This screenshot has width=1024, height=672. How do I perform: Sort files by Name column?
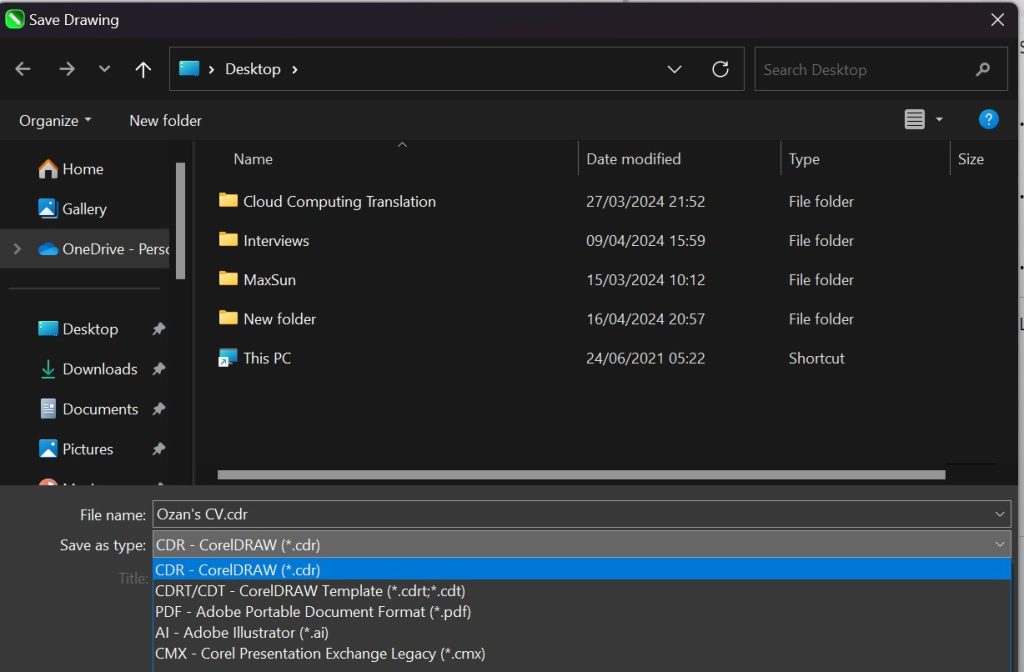(253, 159)
